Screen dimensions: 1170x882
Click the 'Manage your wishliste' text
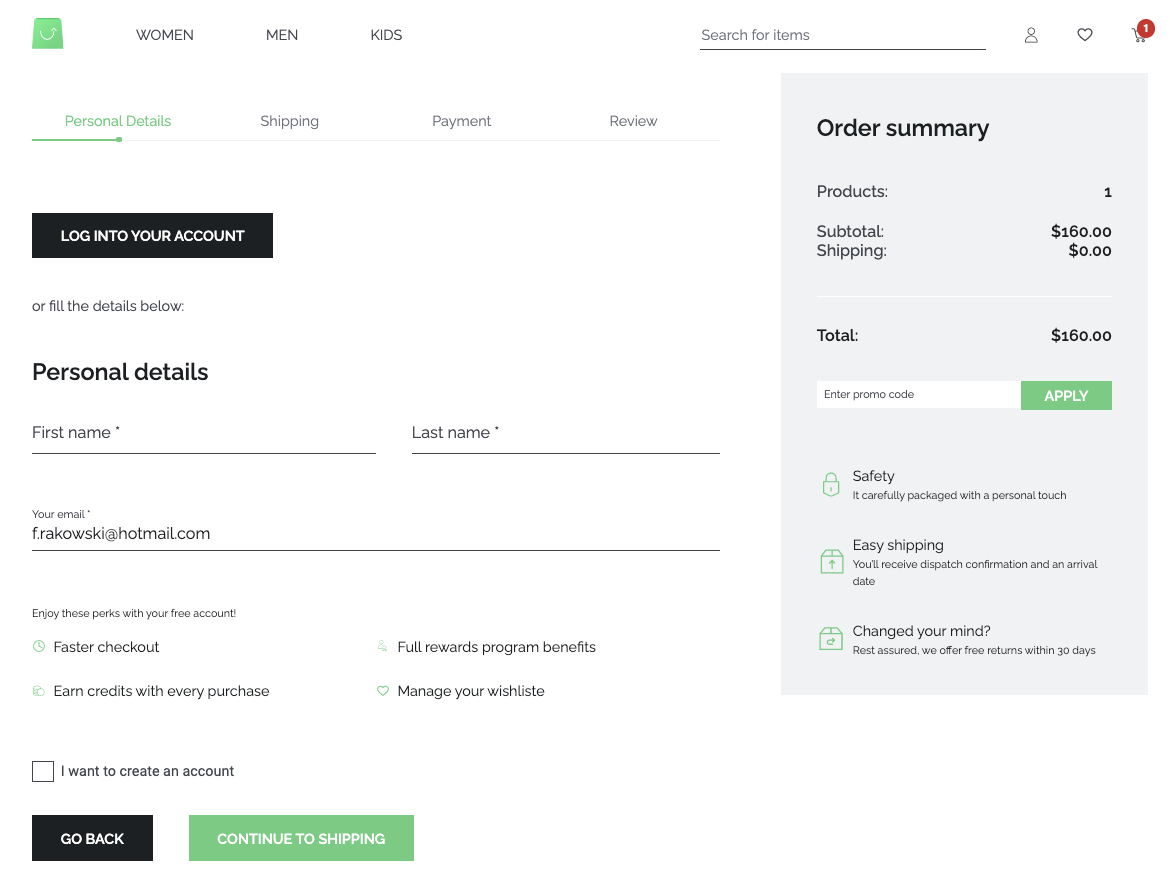pyautogui.click(x=471, y=691)
